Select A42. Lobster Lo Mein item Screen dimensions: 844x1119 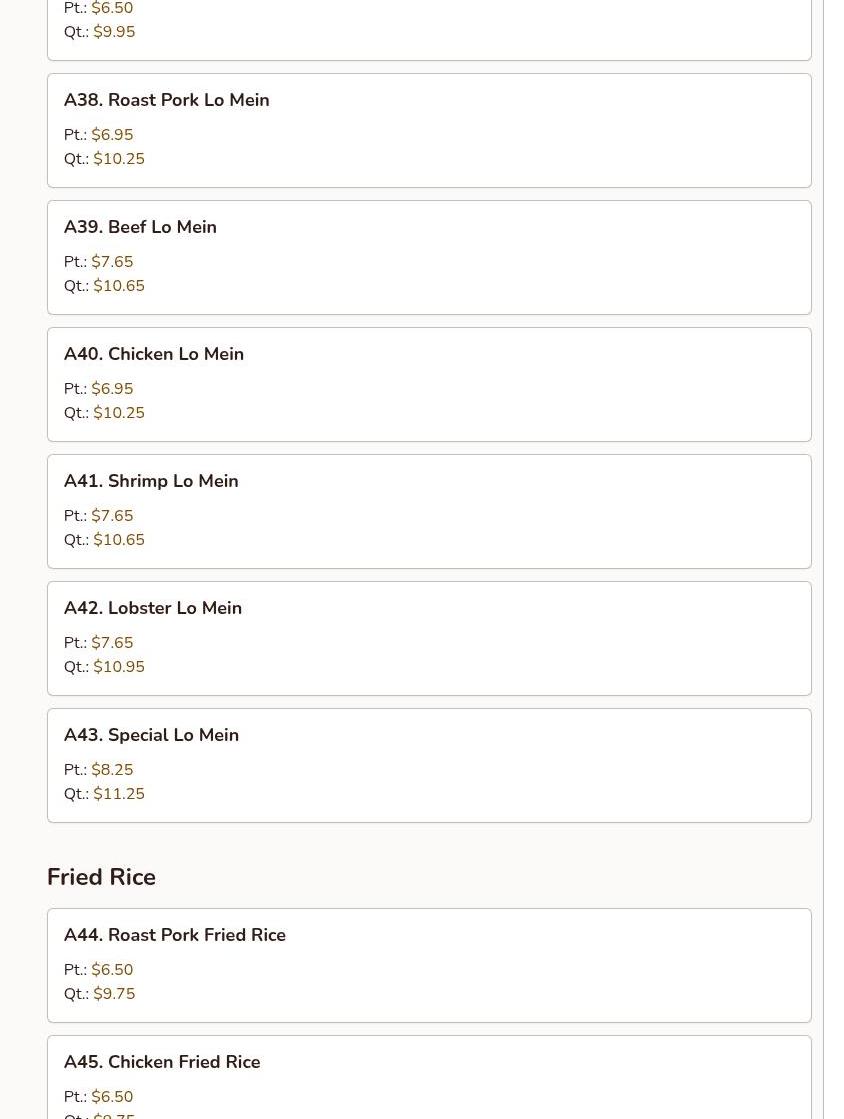[153, 608]
